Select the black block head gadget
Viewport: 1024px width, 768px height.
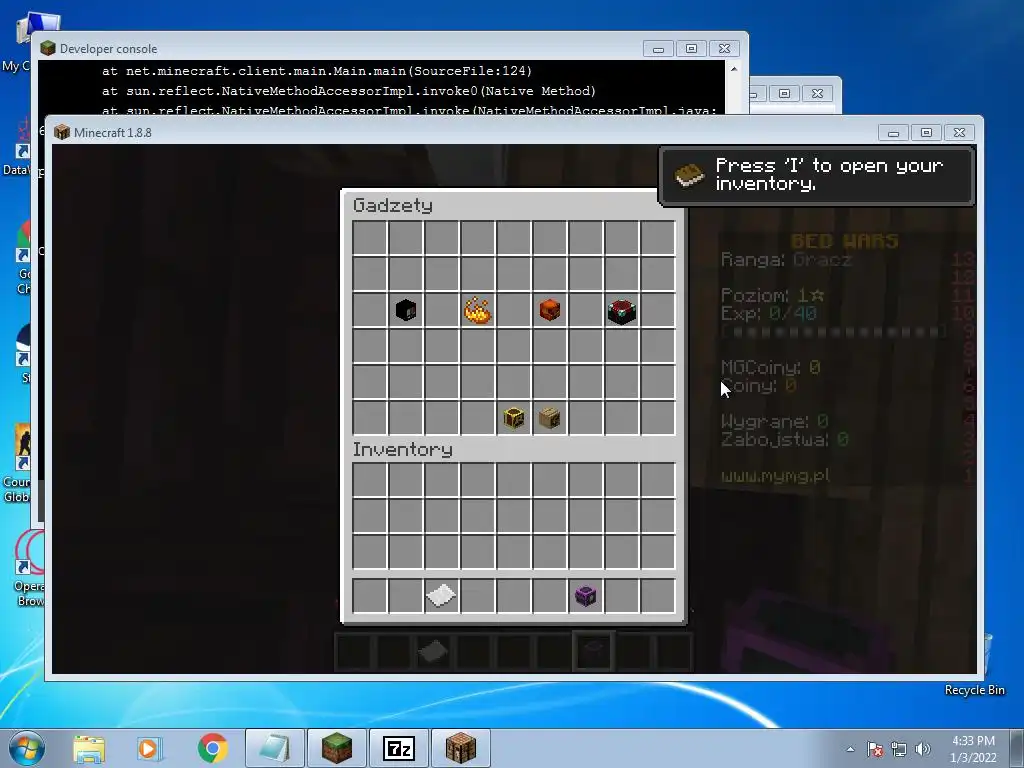[406, 310]
